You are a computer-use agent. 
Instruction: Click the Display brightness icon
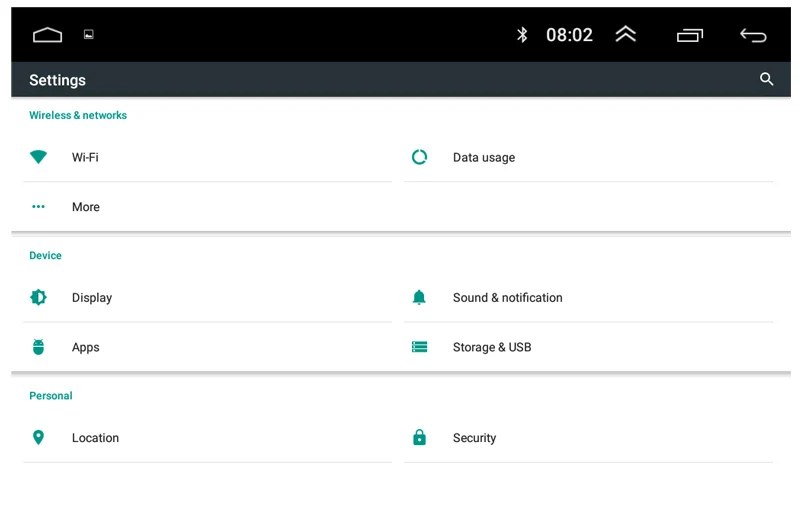coord(38,297)
